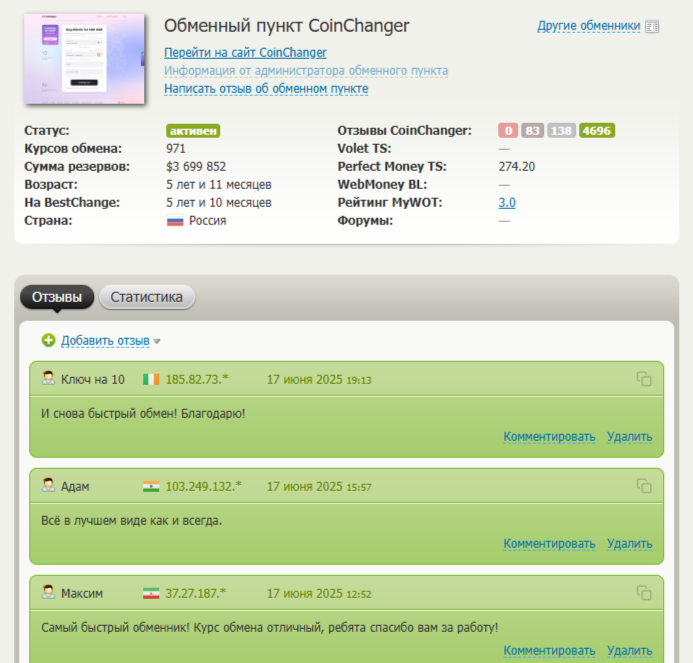The width and height of the screenshot is (693, 663).
Task: Open the MyWOT rating 3.0 link
Action: click(x=507, y=203)
